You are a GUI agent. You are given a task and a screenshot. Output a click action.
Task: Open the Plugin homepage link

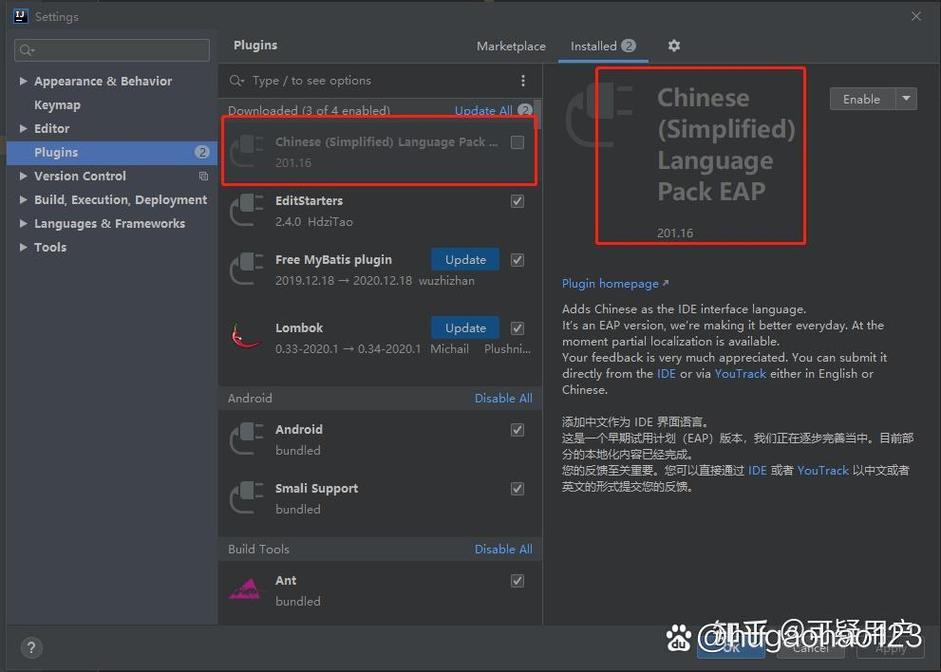609,283
